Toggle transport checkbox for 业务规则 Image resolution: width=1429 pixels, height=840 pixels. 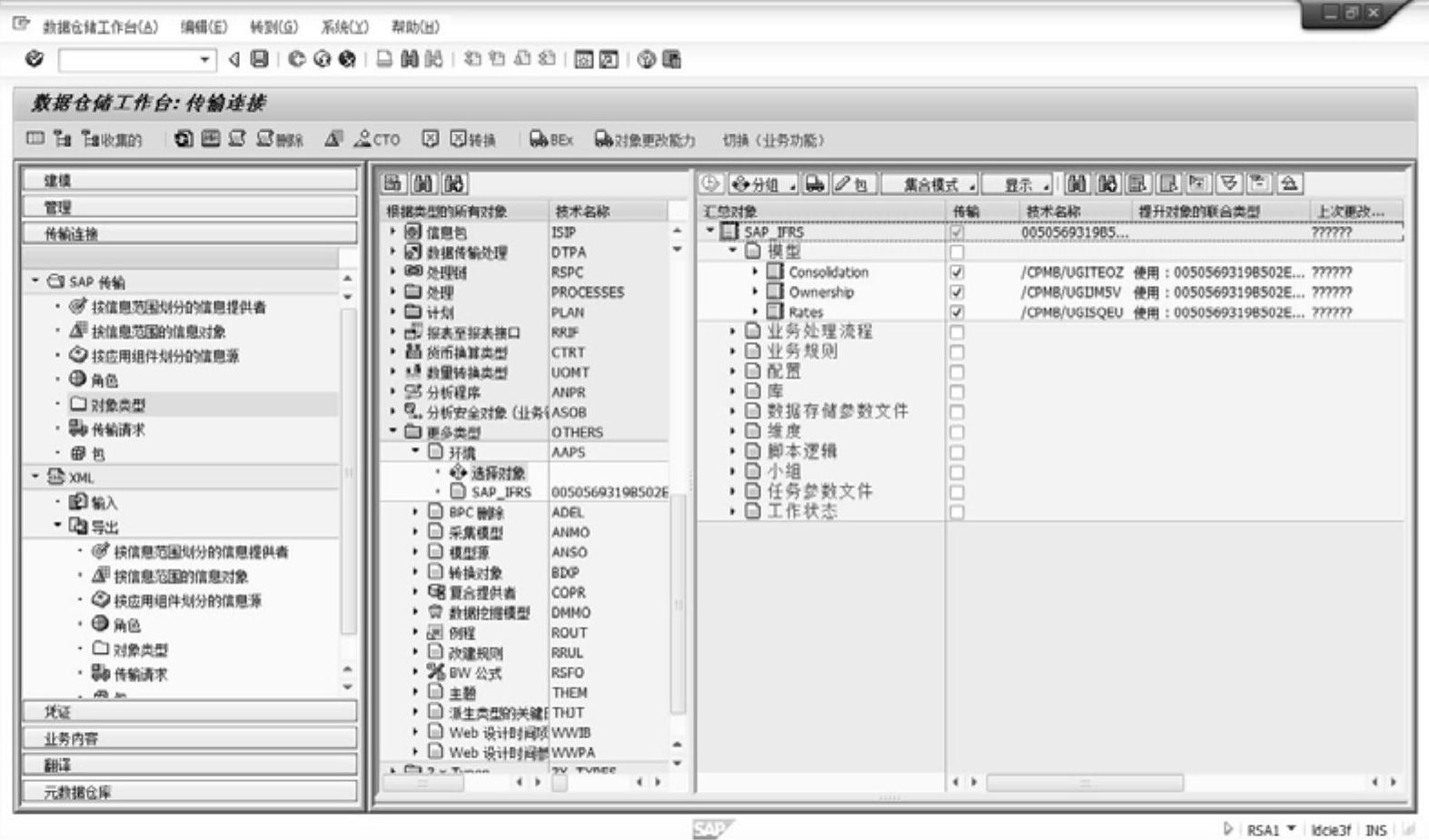pos(957,352)
